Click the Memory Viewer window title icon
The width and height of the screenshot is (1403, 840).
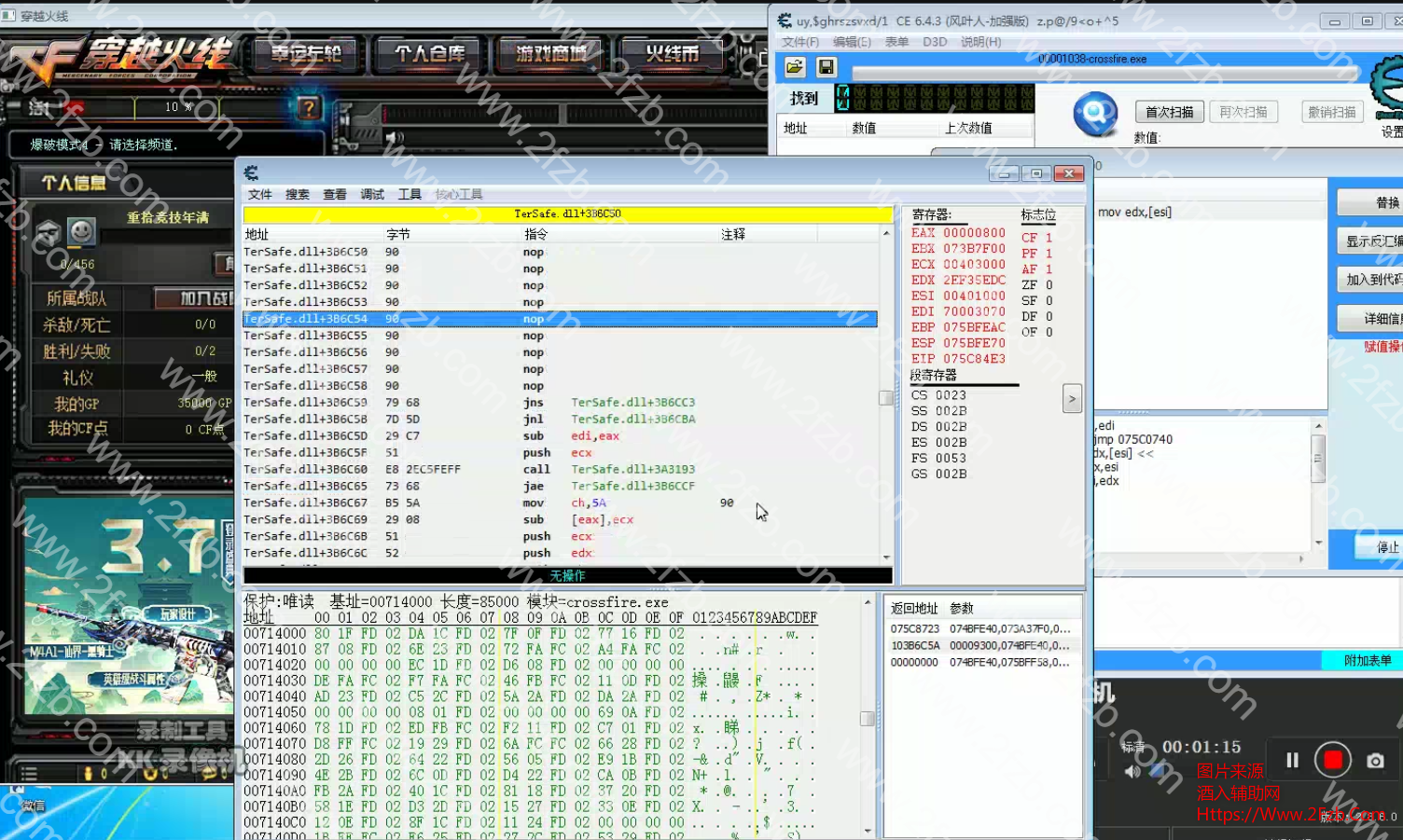click(251, 172)
